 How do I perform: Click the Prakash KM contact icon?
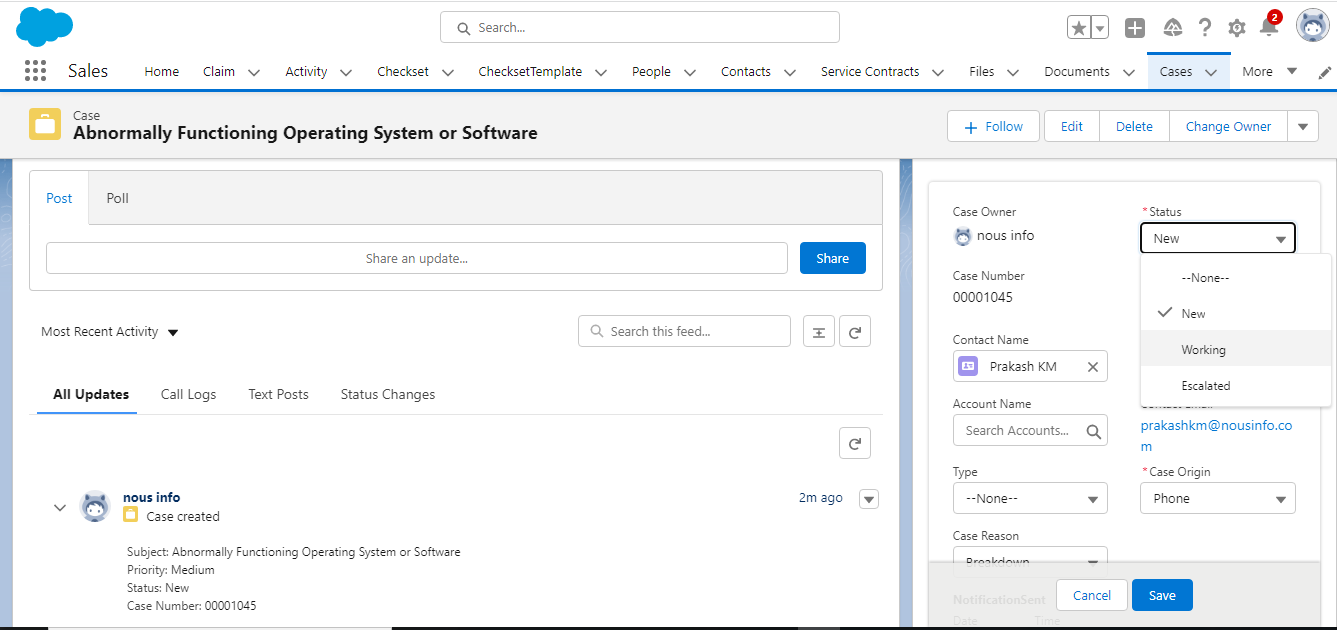tap(968, 366)
